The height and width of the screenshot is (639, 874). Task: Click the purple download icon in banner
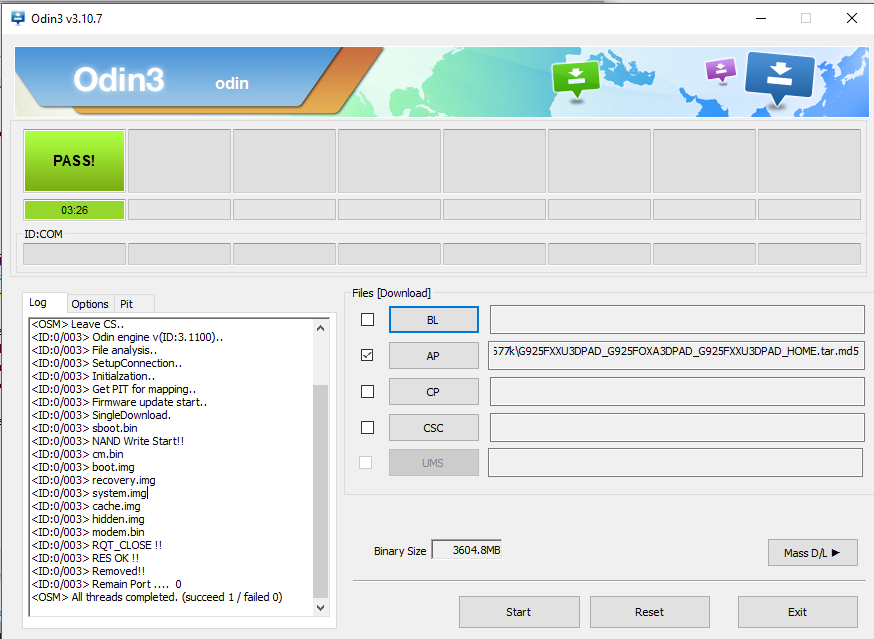click(x=721, y=70)
